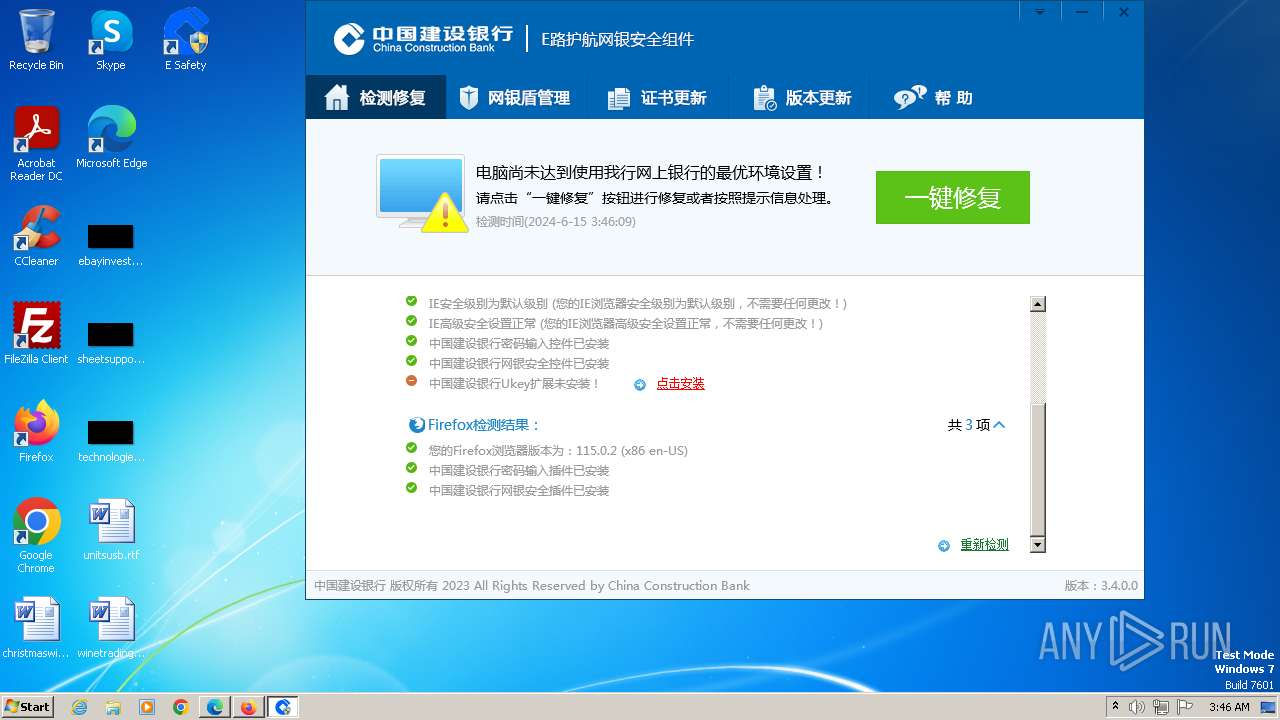
Task: Open the 帮助 tab
Action: pos(933,98)
